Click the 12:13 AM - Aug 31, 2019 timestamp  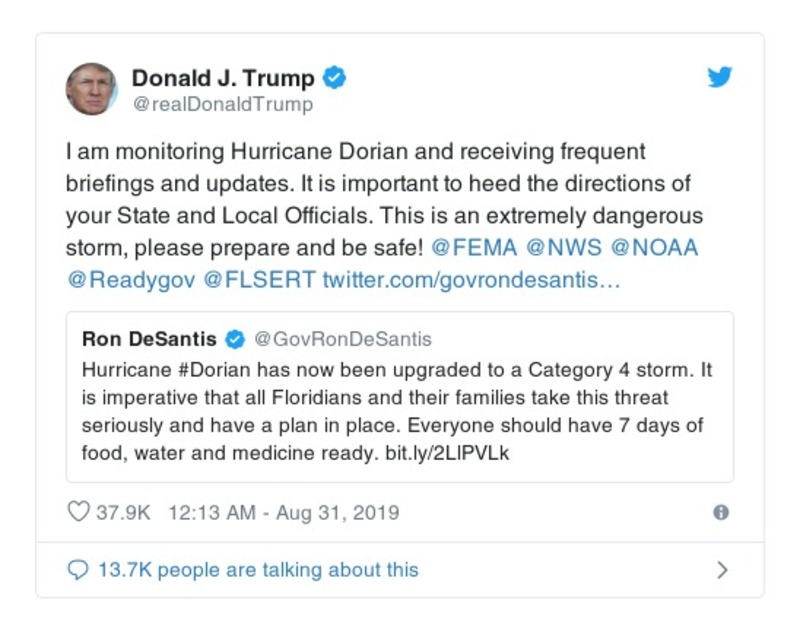click(x=283, y=513)
